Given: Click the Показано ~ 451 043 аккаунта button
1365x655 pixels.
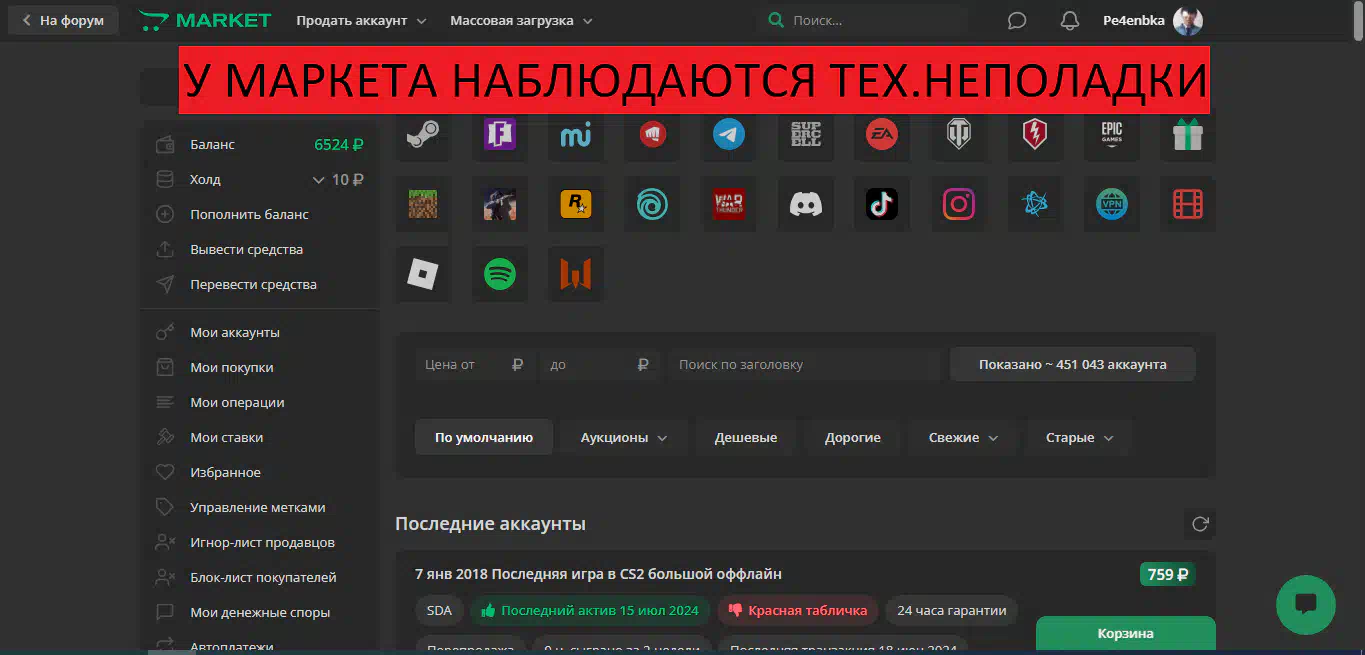Looking at the screenshot, I should 1073,365.
